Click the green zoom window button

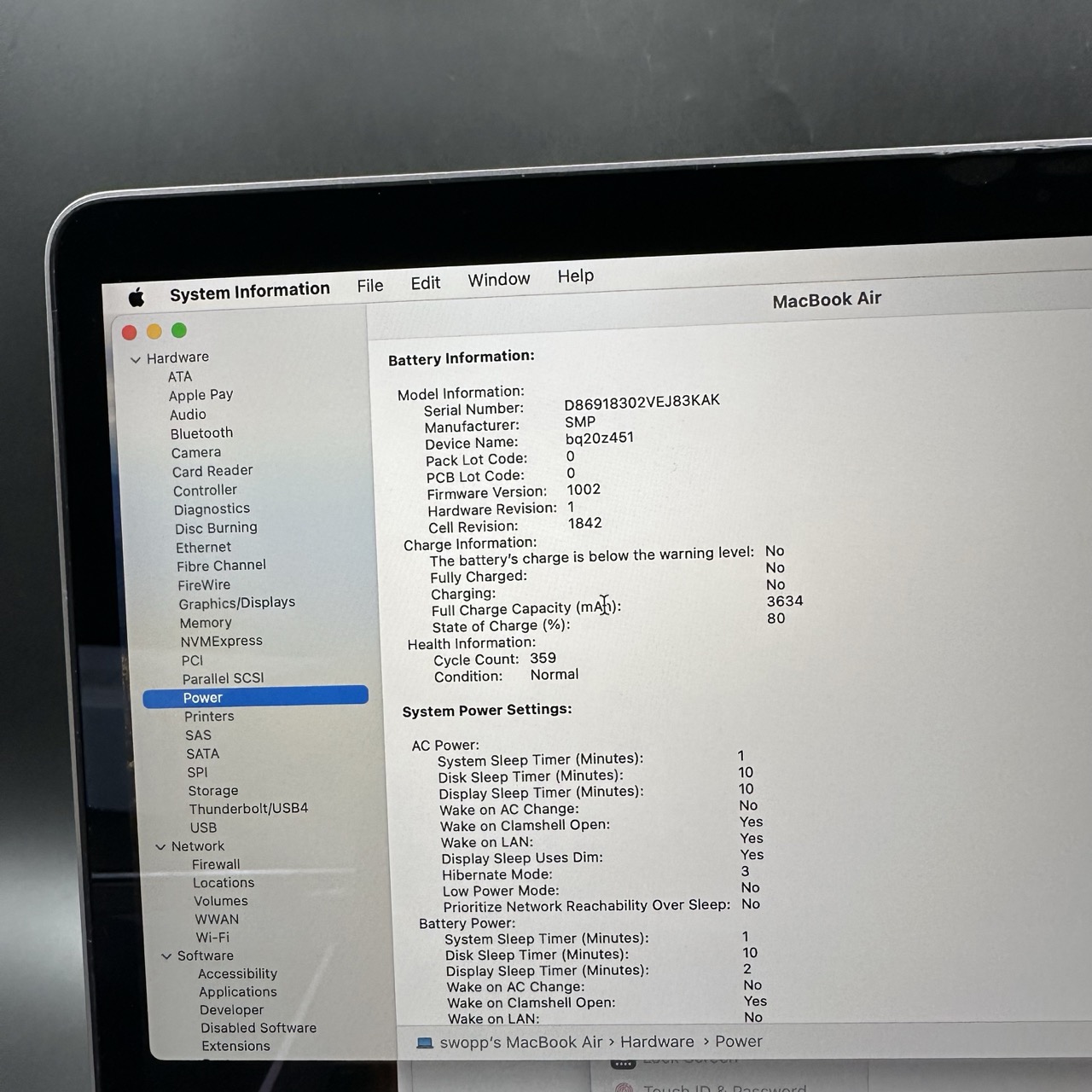179,330
